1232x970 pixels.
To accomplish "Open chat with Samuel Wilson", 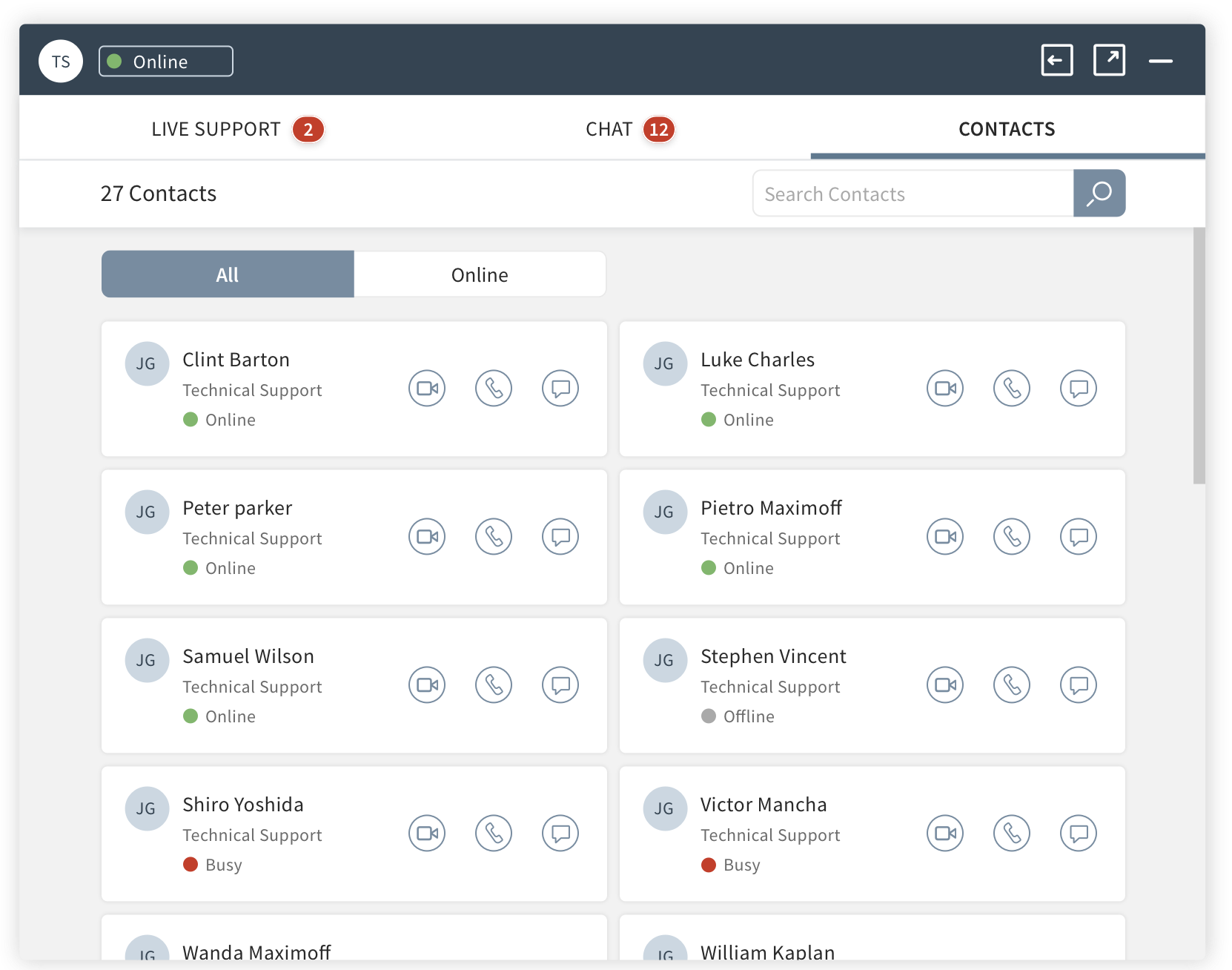I will [560, 684].
